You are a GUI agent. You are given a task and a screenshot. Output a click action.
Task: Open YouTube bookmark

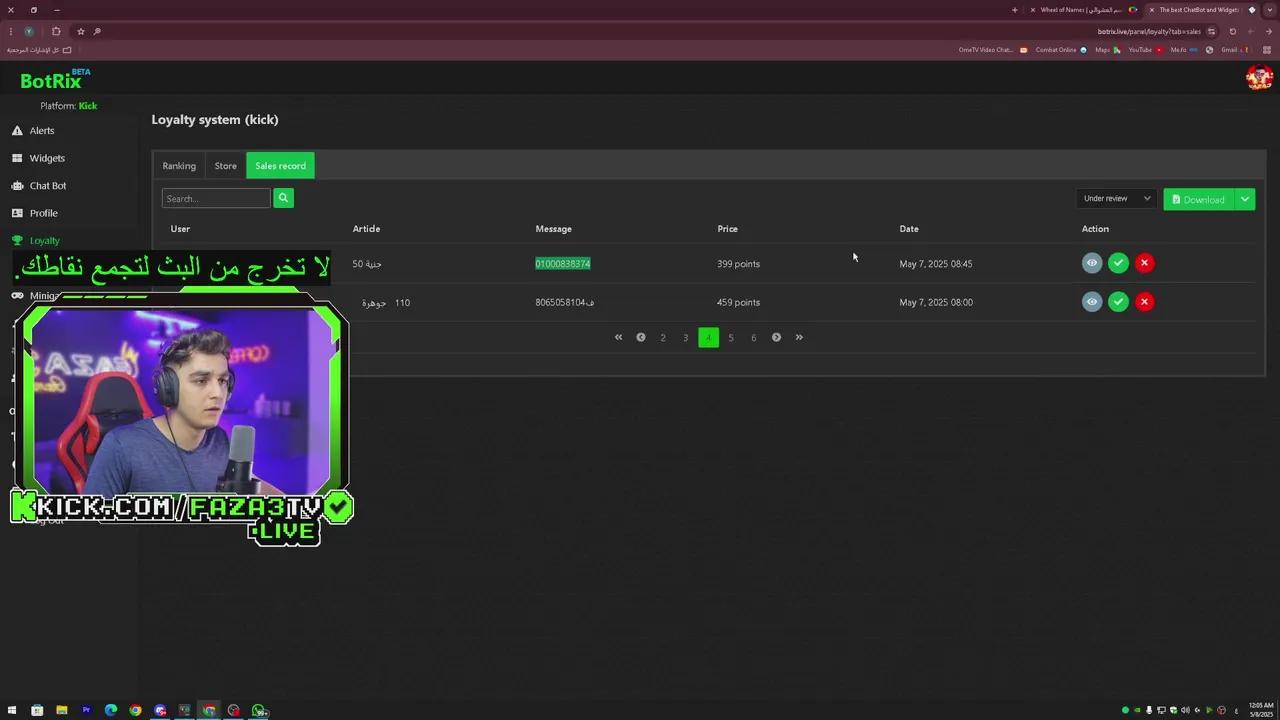click(1145, 50)
